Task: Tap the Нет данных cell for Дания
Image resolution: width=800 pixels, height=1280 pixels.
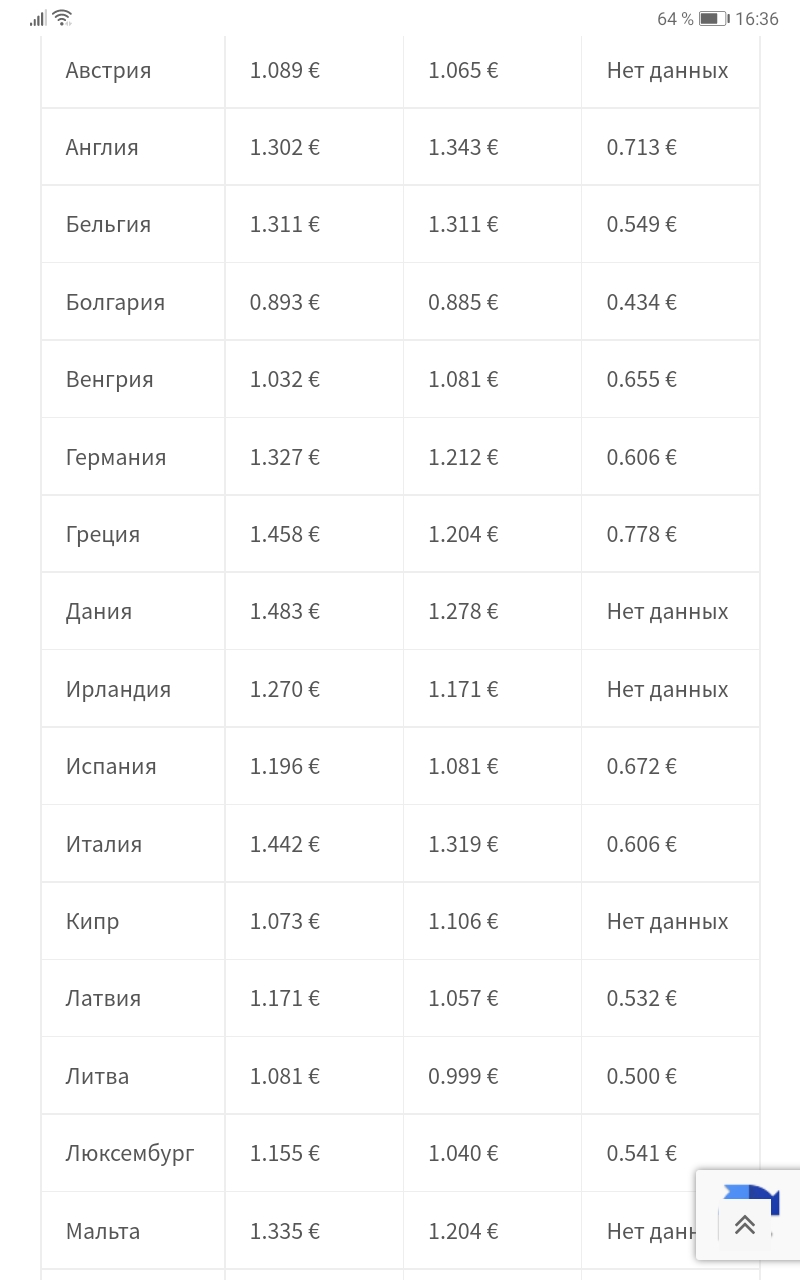Action: (x=667, y=611)
